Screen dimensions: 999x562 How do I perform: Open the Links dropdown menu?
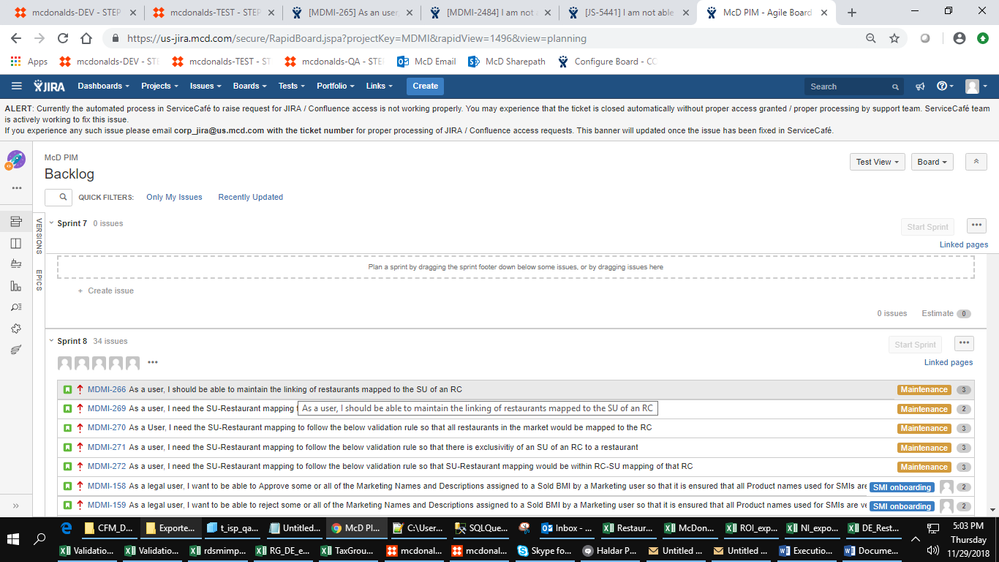379,86
